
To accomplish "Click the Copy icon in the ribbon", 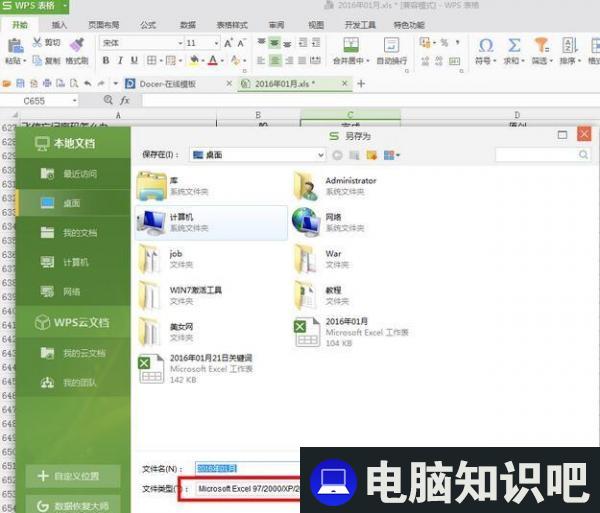I will tap(37, 60).
